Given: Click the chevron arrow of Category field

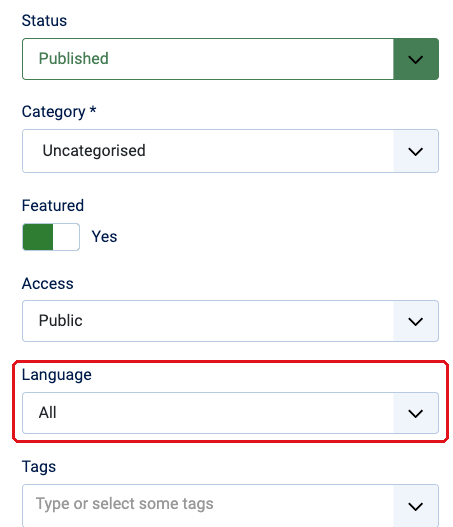Looking at the screenshot, I should (x=416, y=151).
